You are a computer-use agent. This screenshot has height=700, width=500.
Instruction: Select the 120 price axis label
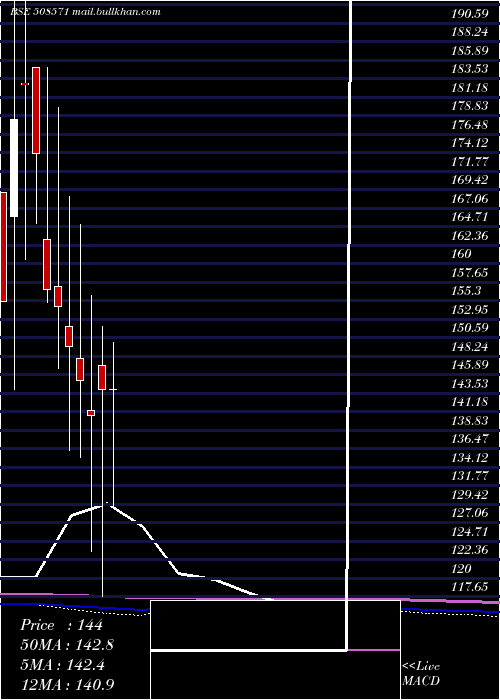tap(462, 569)
